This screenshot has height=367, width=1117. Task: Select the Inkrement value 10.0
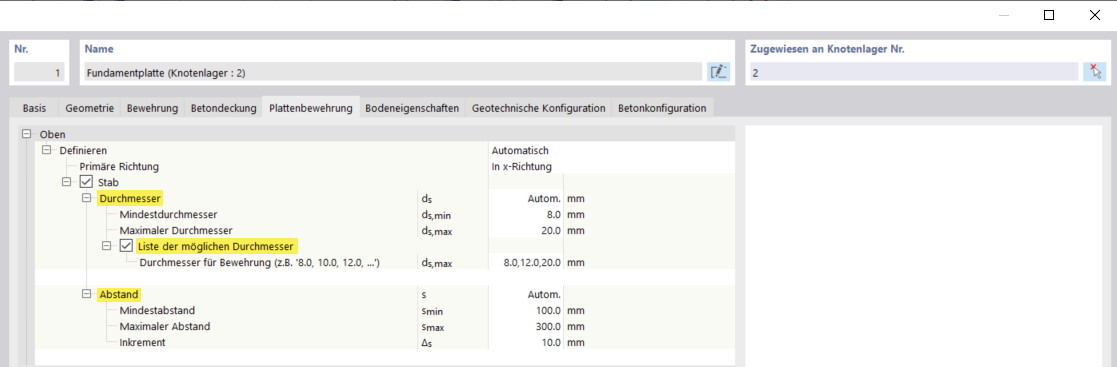(x=551, y=343)
